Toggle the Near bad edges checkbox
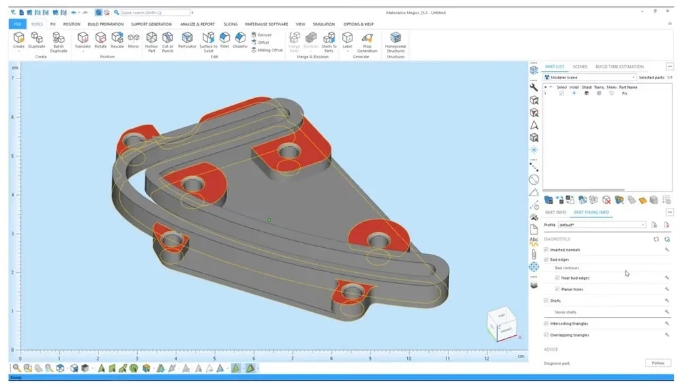The width and height of the screenshot is (679, 387). tap(557, 278)
